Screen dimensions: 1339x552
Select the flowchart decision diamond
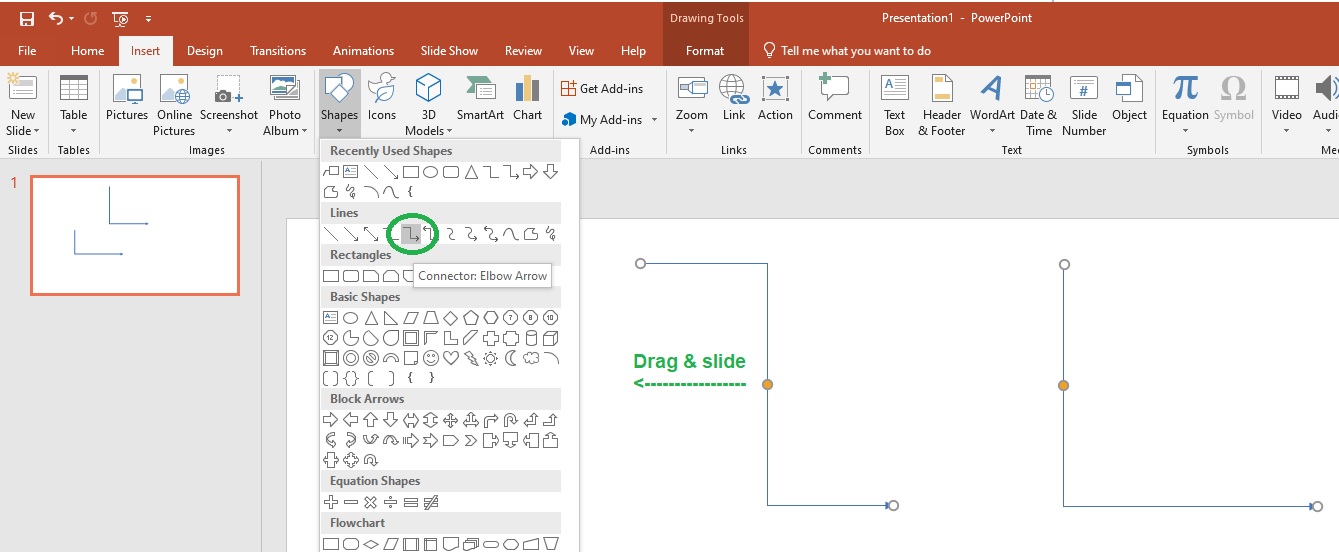pyautogui.click(x=371, y=544)
